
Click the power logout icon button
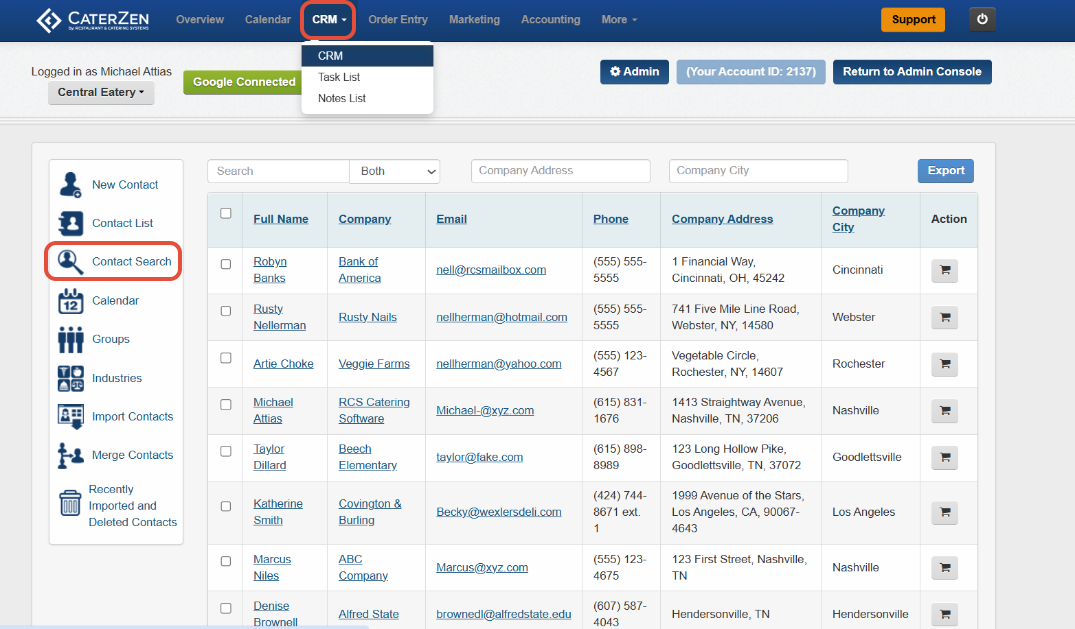click(982, 19)
